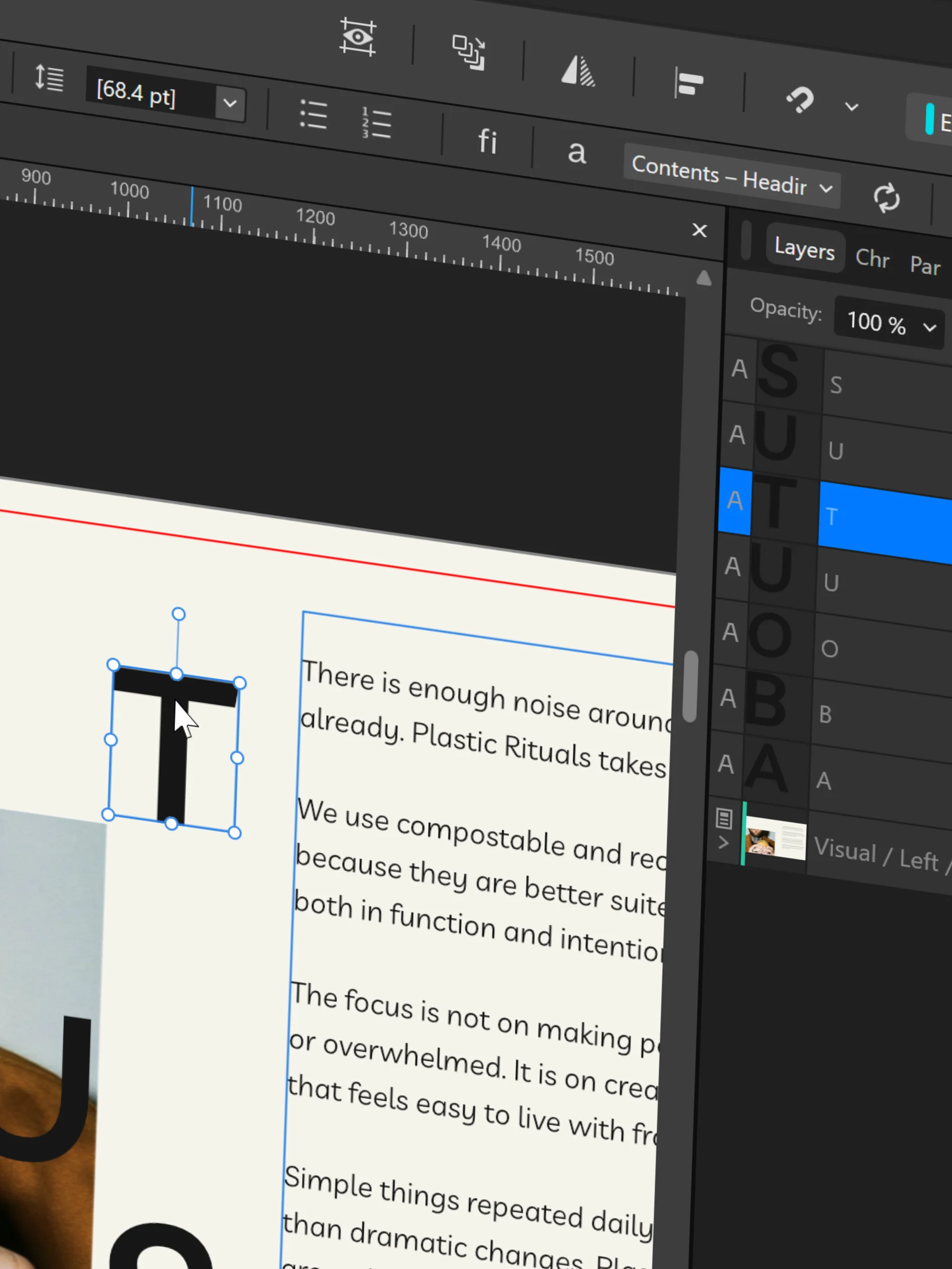This screenshot has width=952, height=1269.
Task: Open the snapping options chevron
Action: [851, 107]
